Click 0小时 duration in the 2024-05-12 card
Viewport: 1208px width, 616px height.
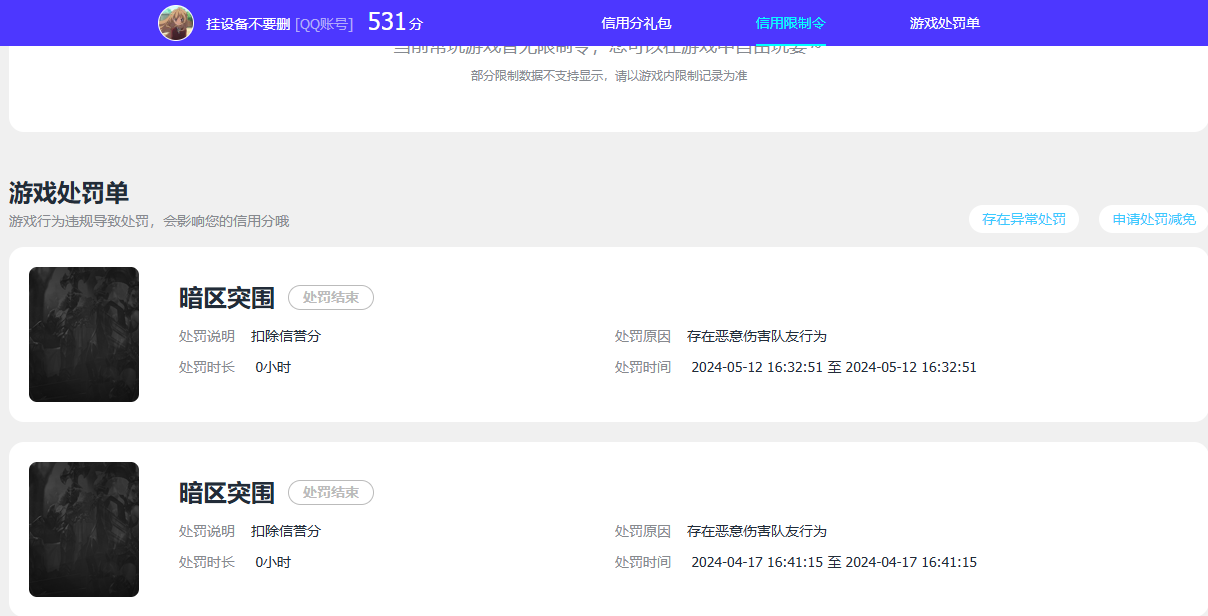[x=273, y=367]
